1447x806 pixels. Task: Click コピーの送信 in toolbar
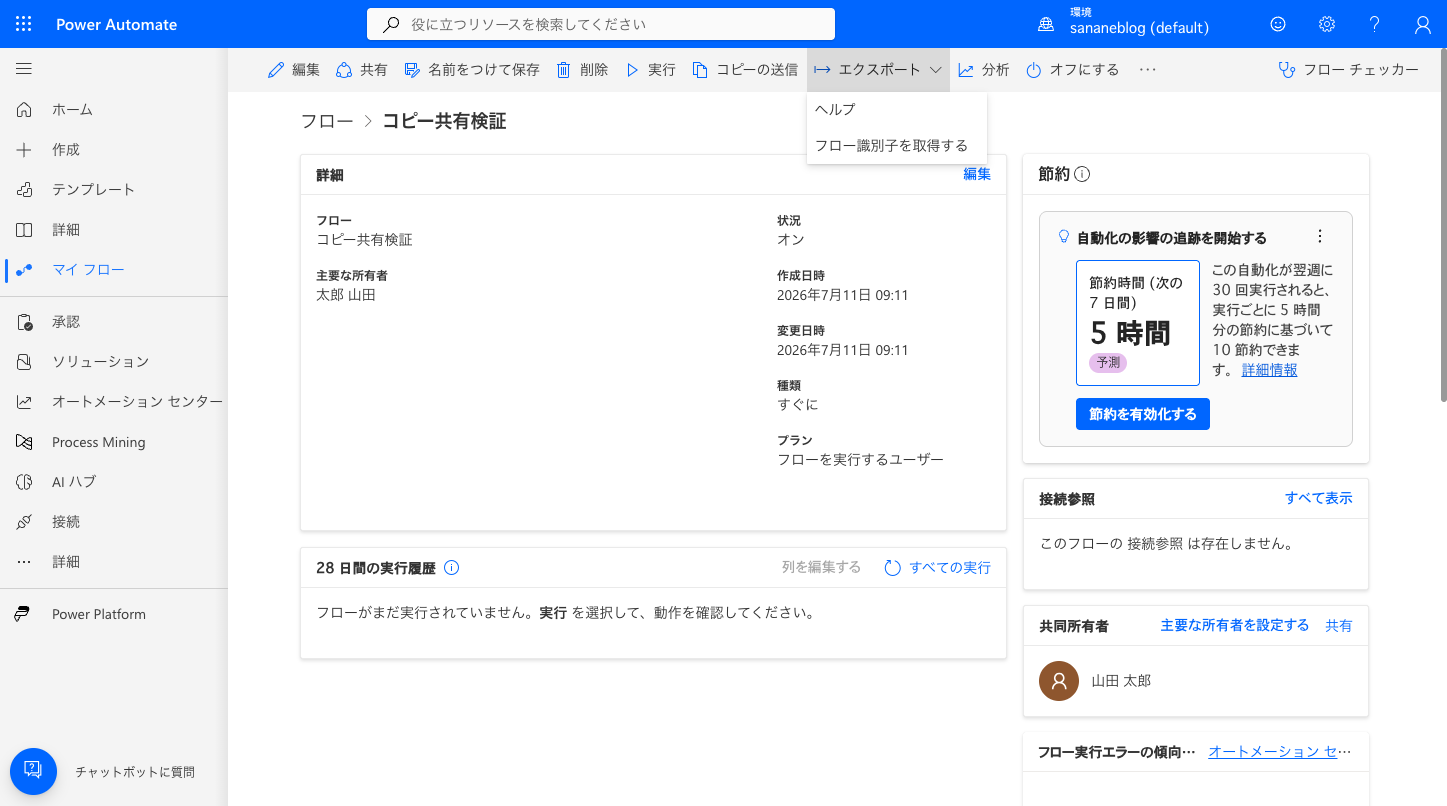(x=745, y=70)
